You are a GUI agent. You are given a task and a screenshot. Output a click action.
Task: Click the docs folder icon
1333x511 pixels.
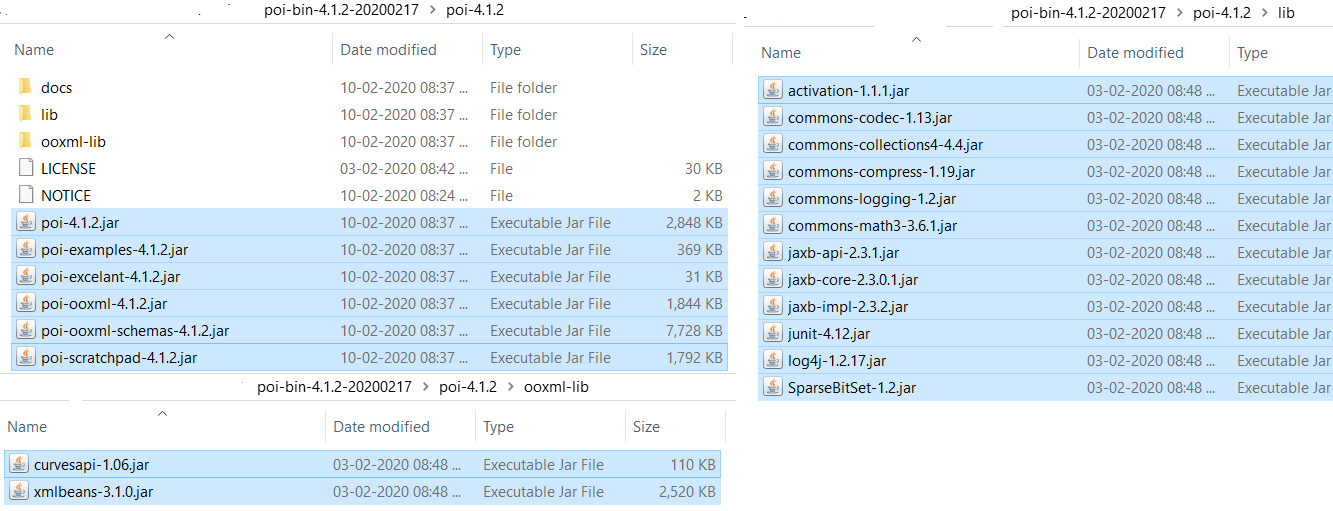26,87
